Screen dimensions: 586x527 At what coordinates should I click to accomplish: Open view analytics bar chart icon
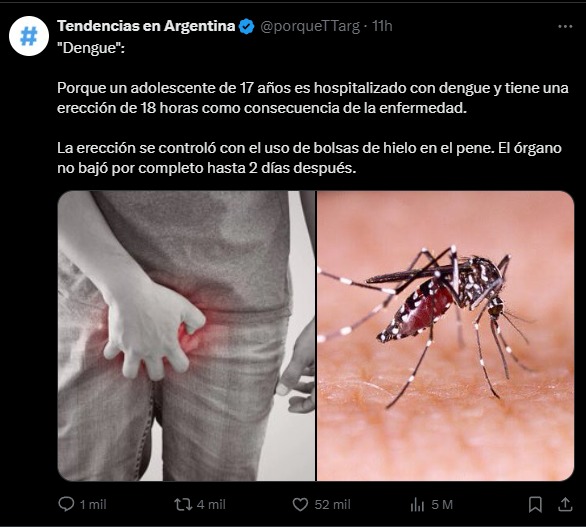pyautogui.click(x=417, y=505)
